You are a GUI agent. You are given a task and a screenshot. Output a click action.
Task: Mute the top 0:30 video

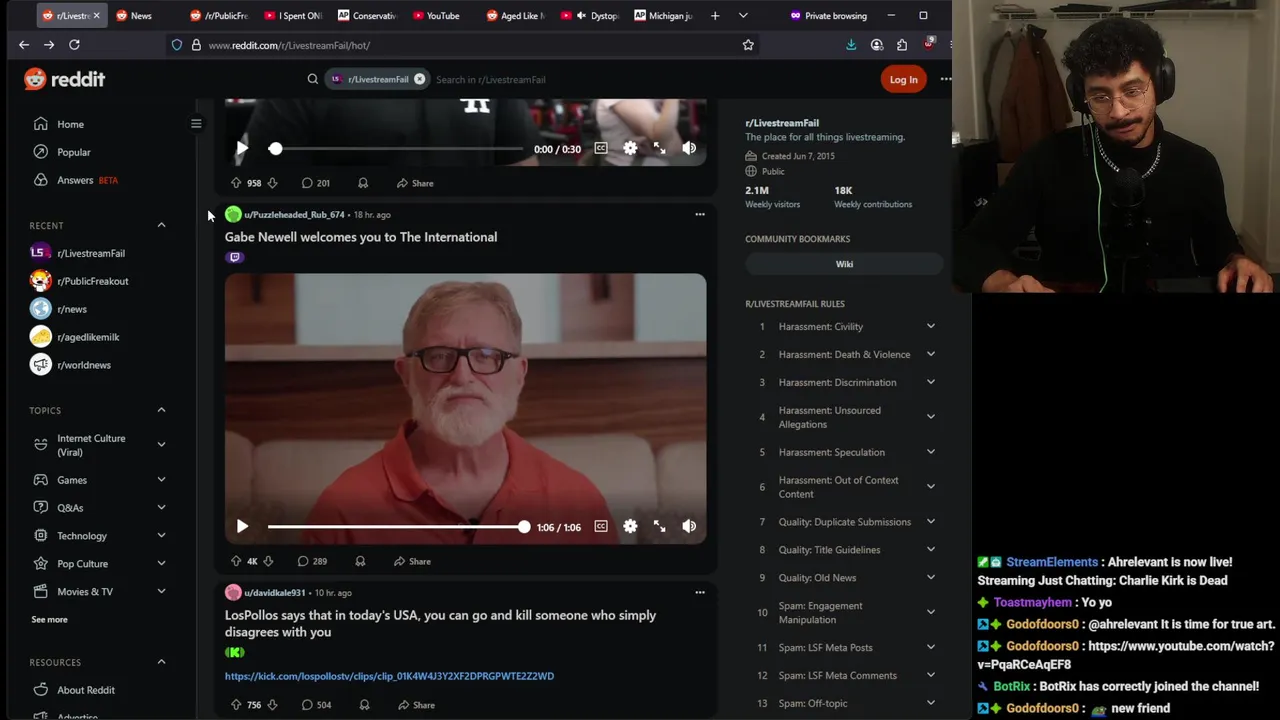point(689,148)
